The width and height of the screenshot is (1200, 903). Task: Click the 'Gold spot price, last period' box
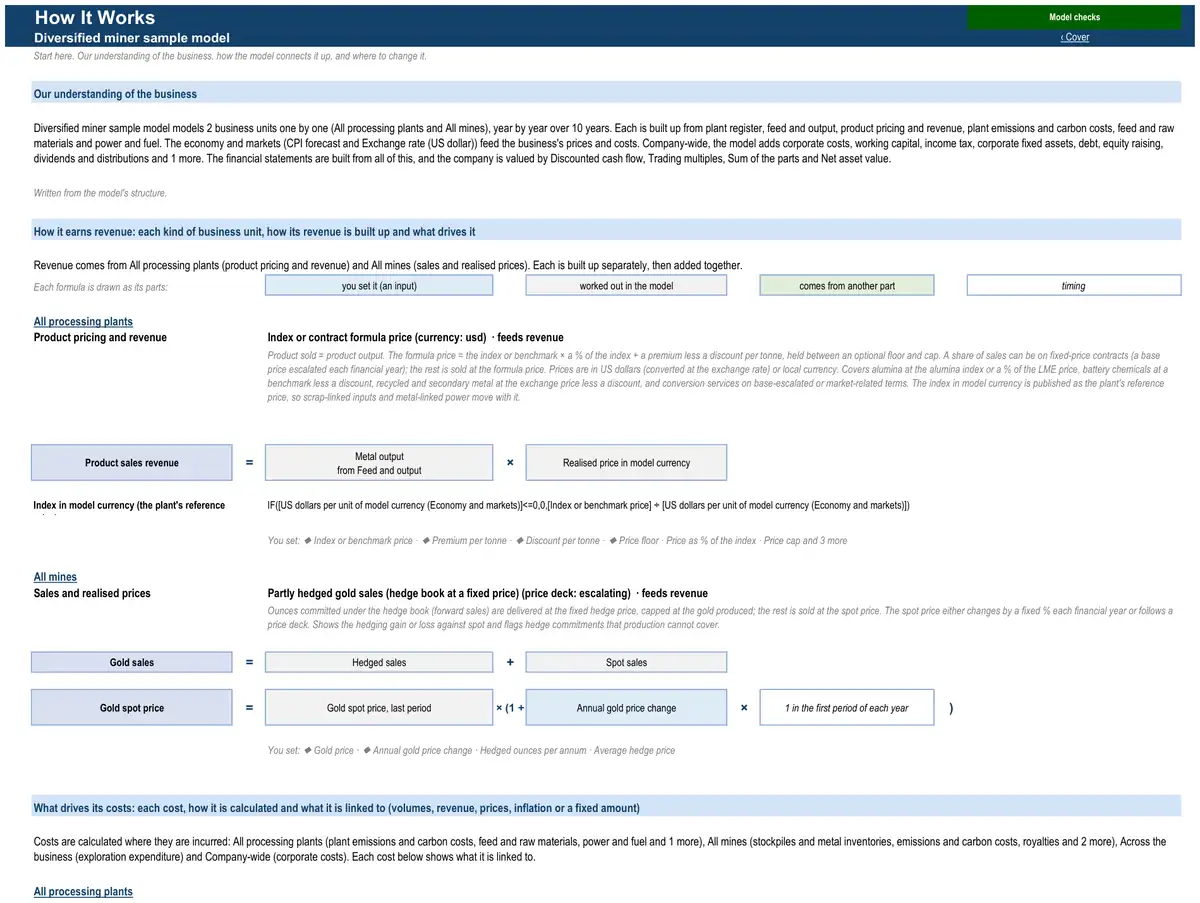tap(379, 708)
